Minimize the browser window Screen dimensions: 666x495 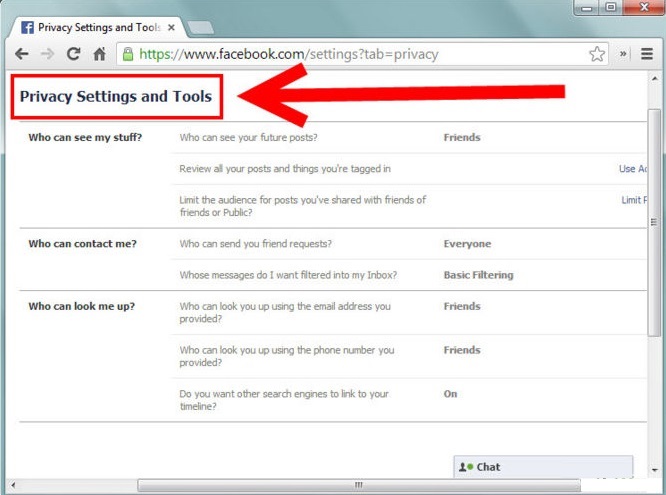click(x=587, y=7)
